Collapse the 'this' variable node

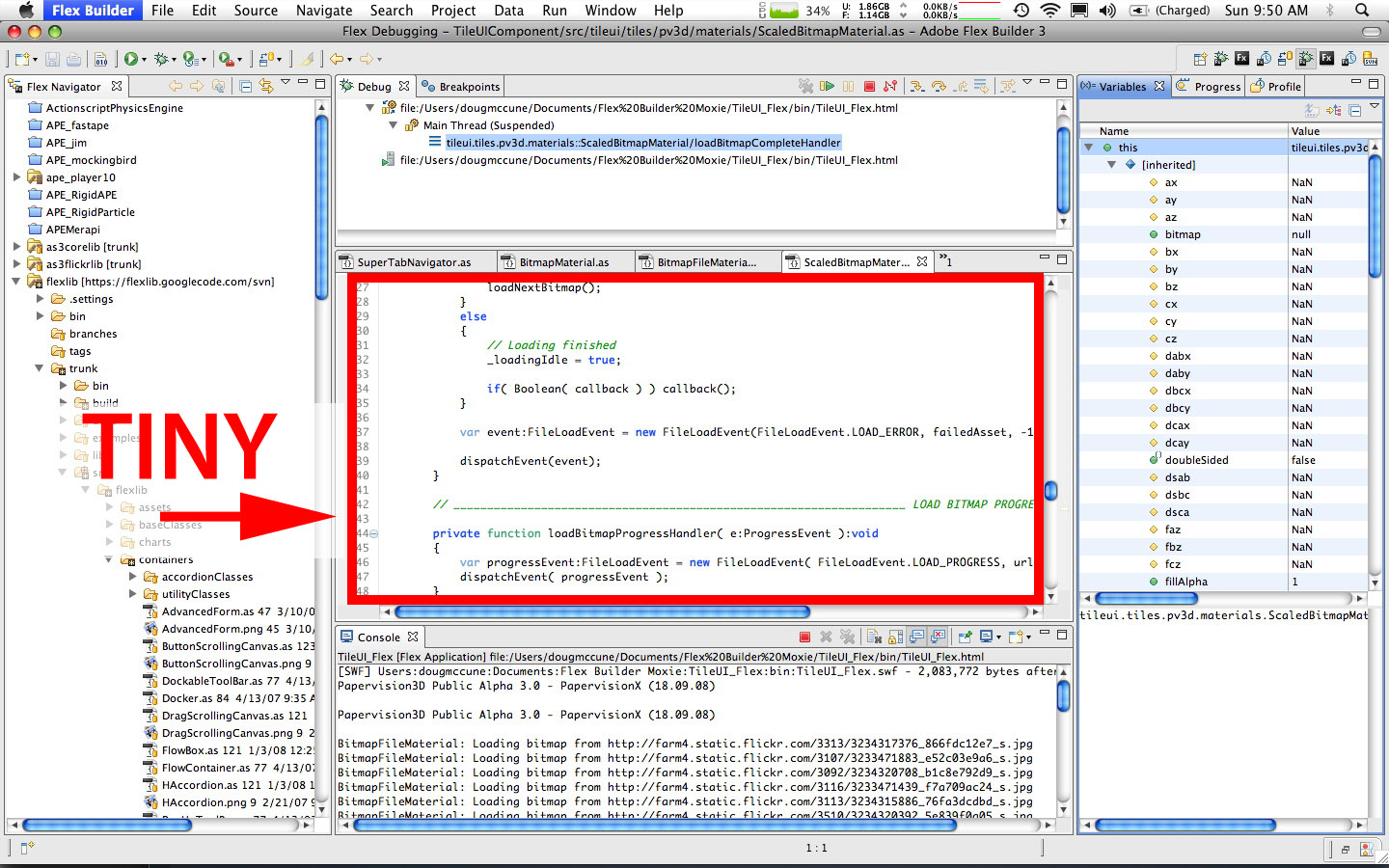click(x=1089, y=148)
